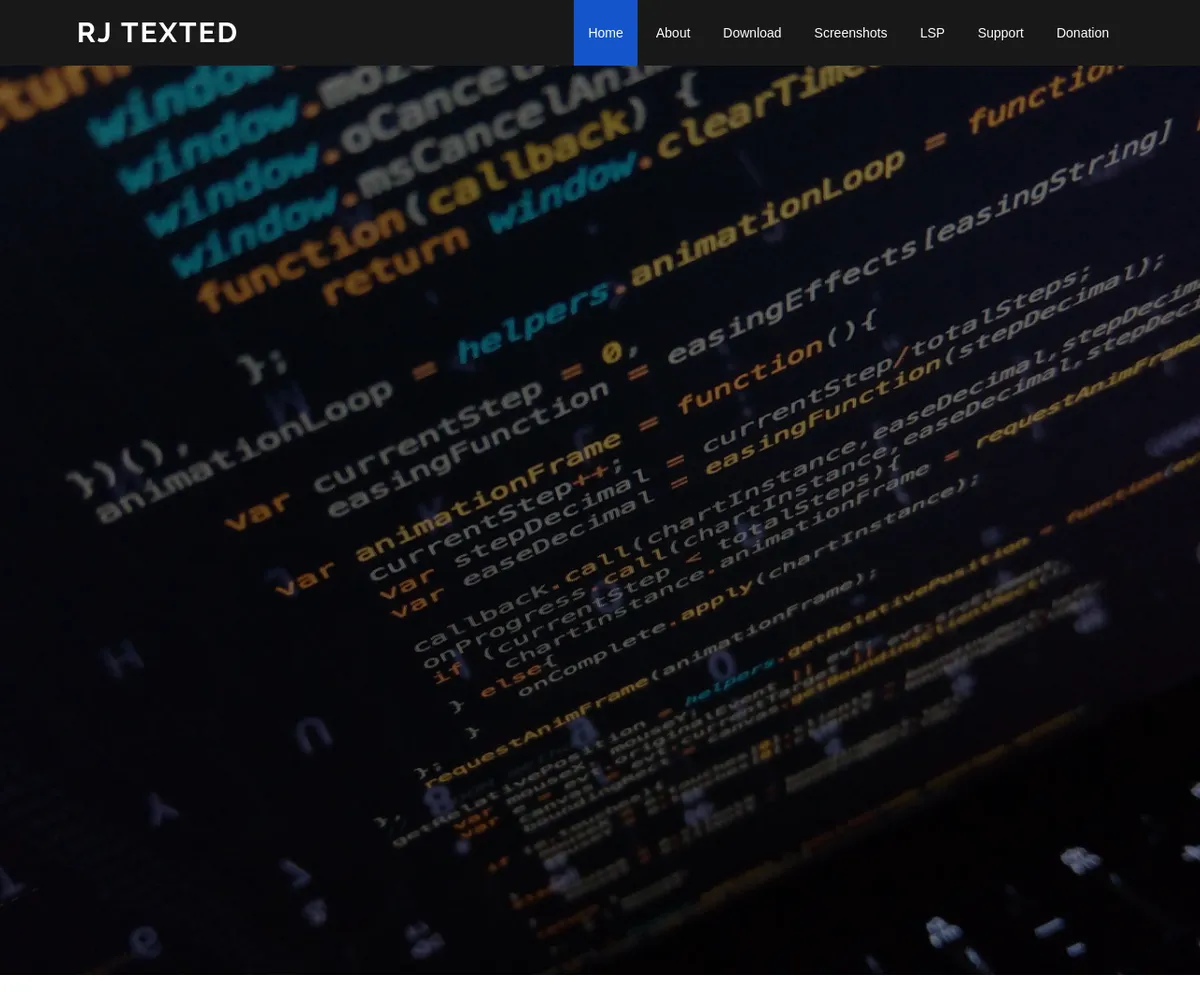Navigate to the Donation page
This screenshot has height=1000, width=1200.
point(1082,33)
